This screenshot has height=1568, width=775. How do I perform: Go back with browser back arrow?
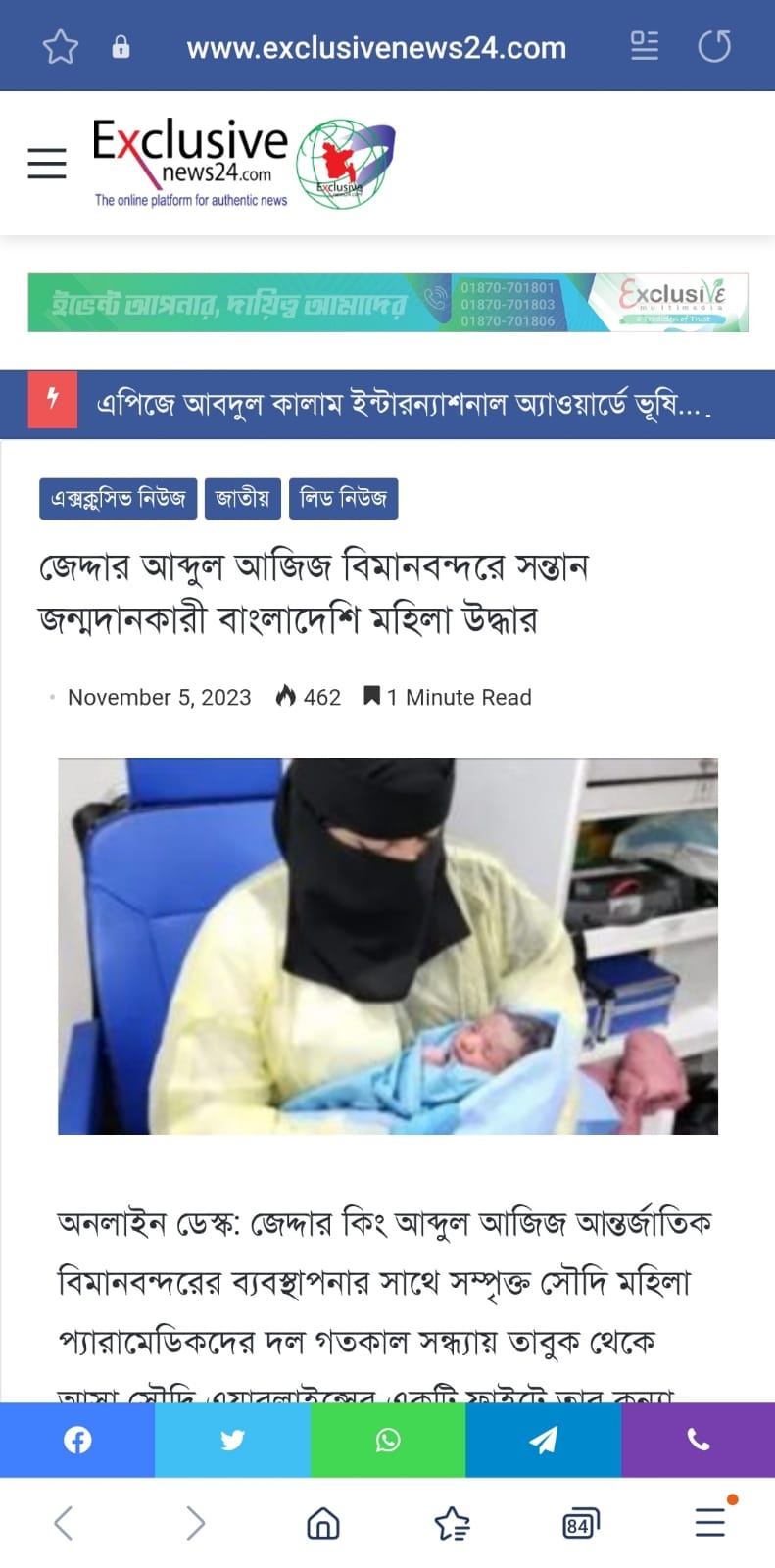pos(64,1523)
